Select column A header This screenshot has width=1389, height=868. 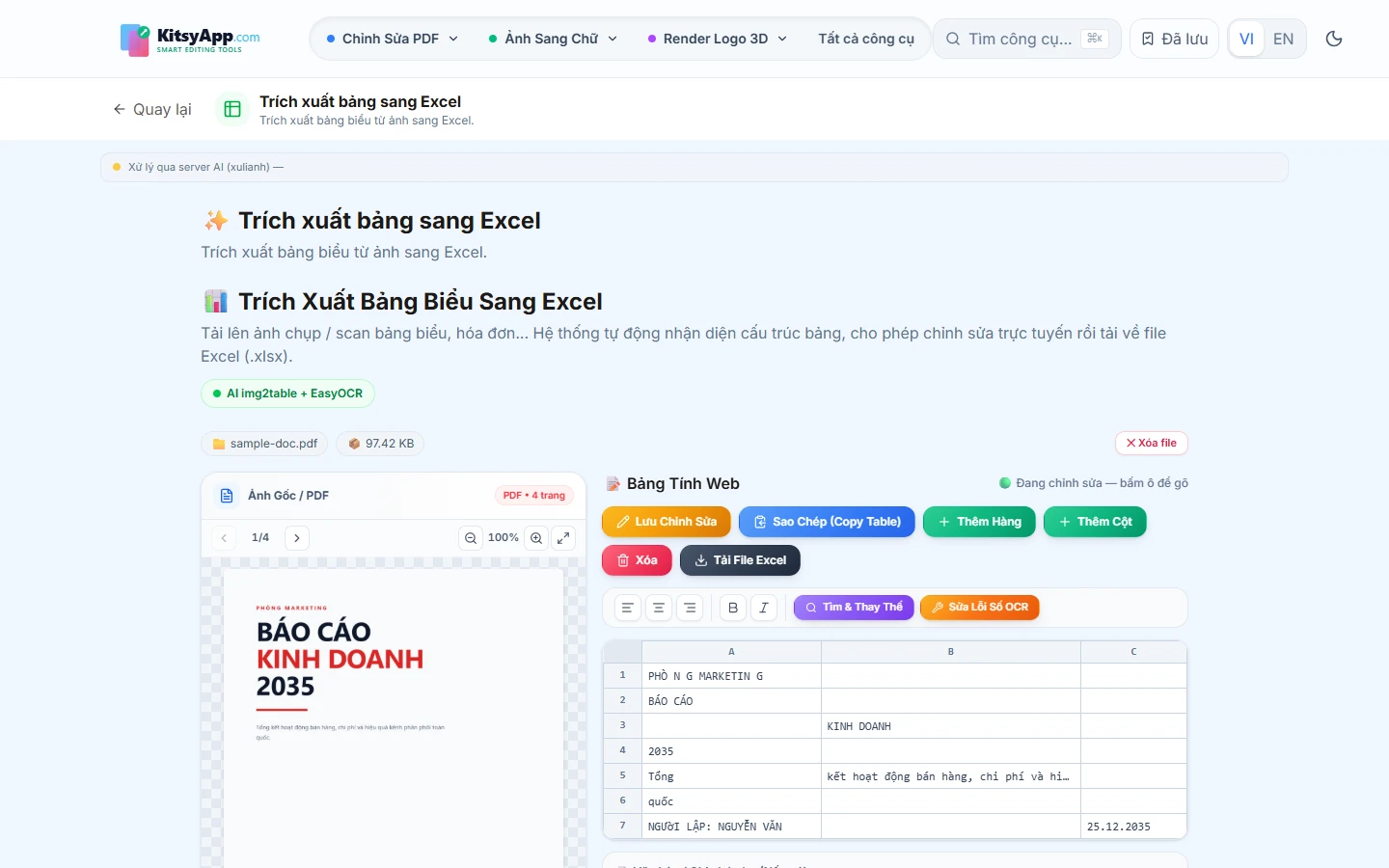(731, 652)
